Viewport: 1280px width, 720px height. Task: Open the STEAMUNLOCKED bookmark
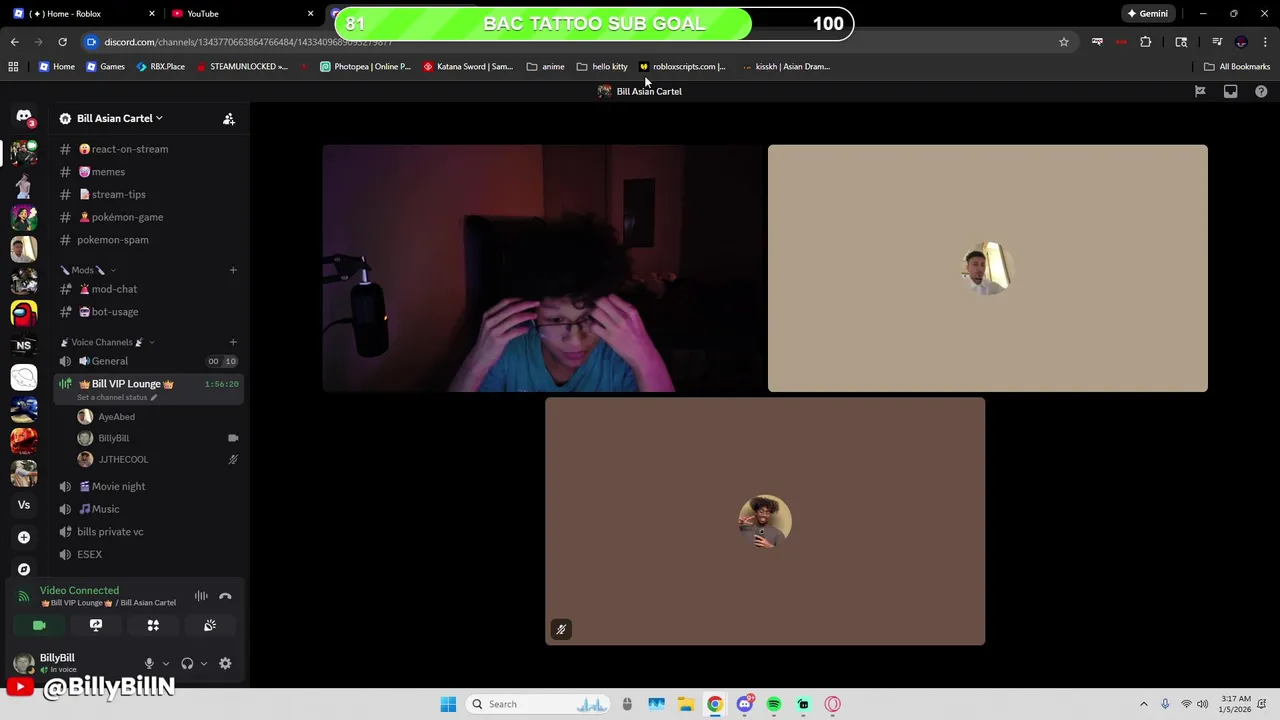pyautogui.click(x=242, y=67)
